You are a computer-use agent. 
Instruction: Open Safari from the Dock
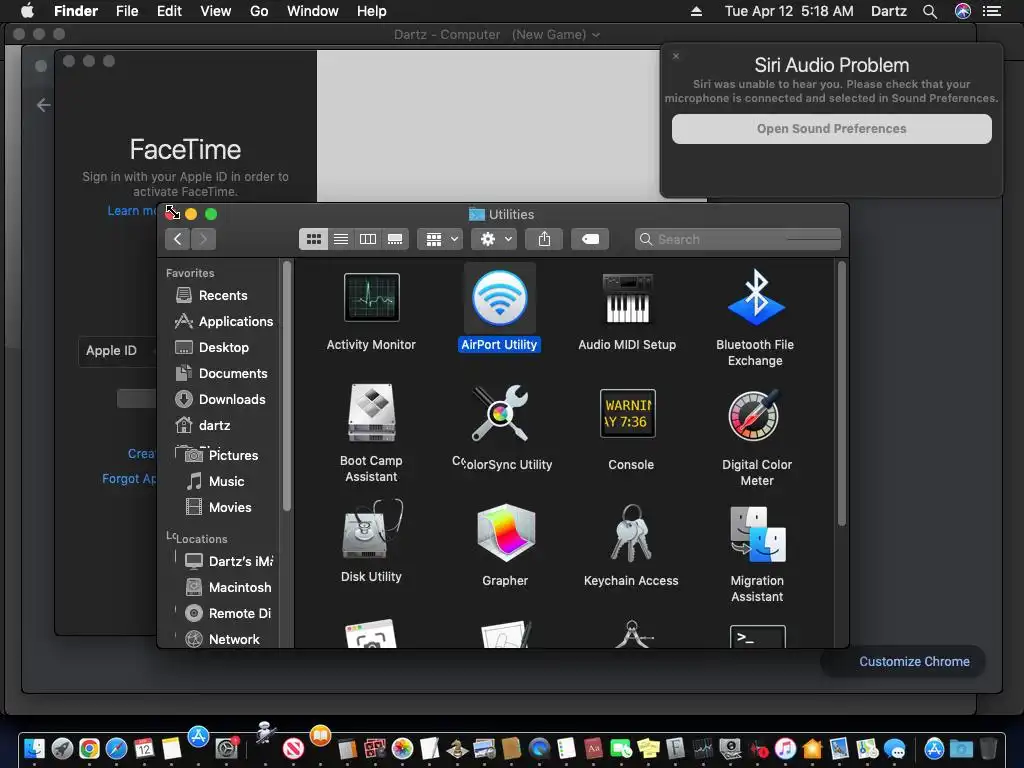click(116, 748)
